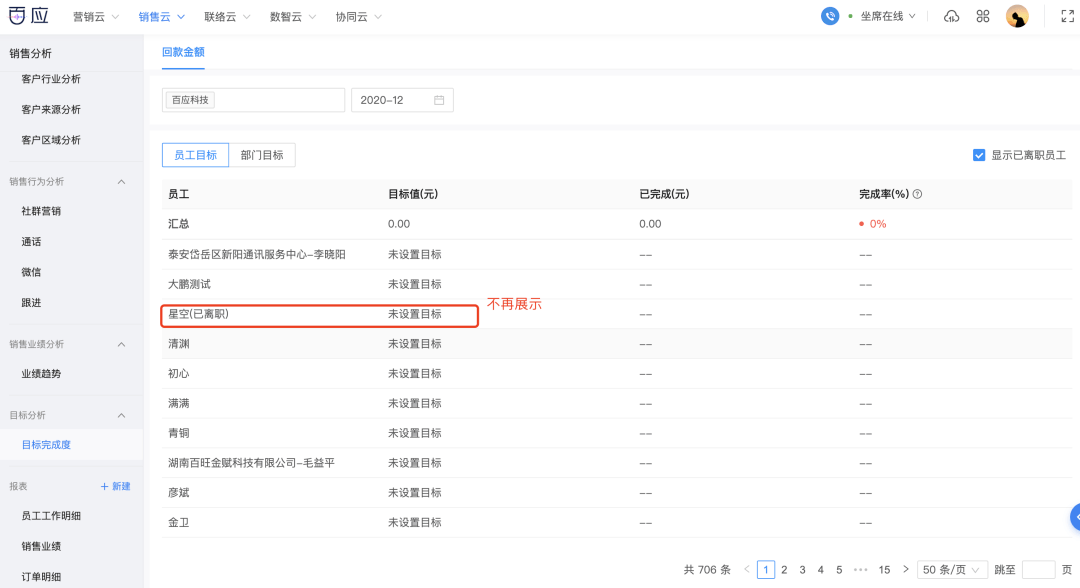Viewport: 1080px width, 588px height.
Task: Click the blue phone call icon
Action: (830, 16)
